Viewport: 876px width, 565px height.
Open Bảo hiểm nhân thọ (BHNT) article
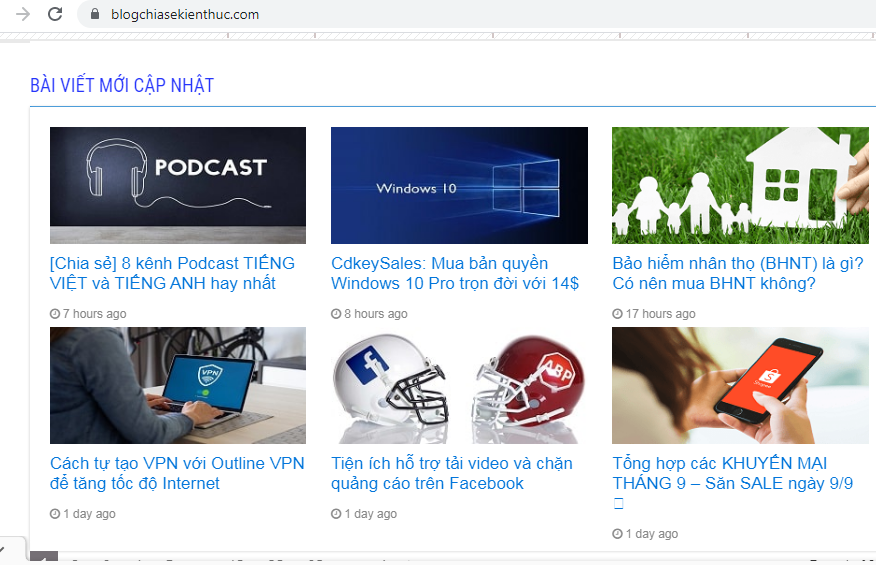737,273
